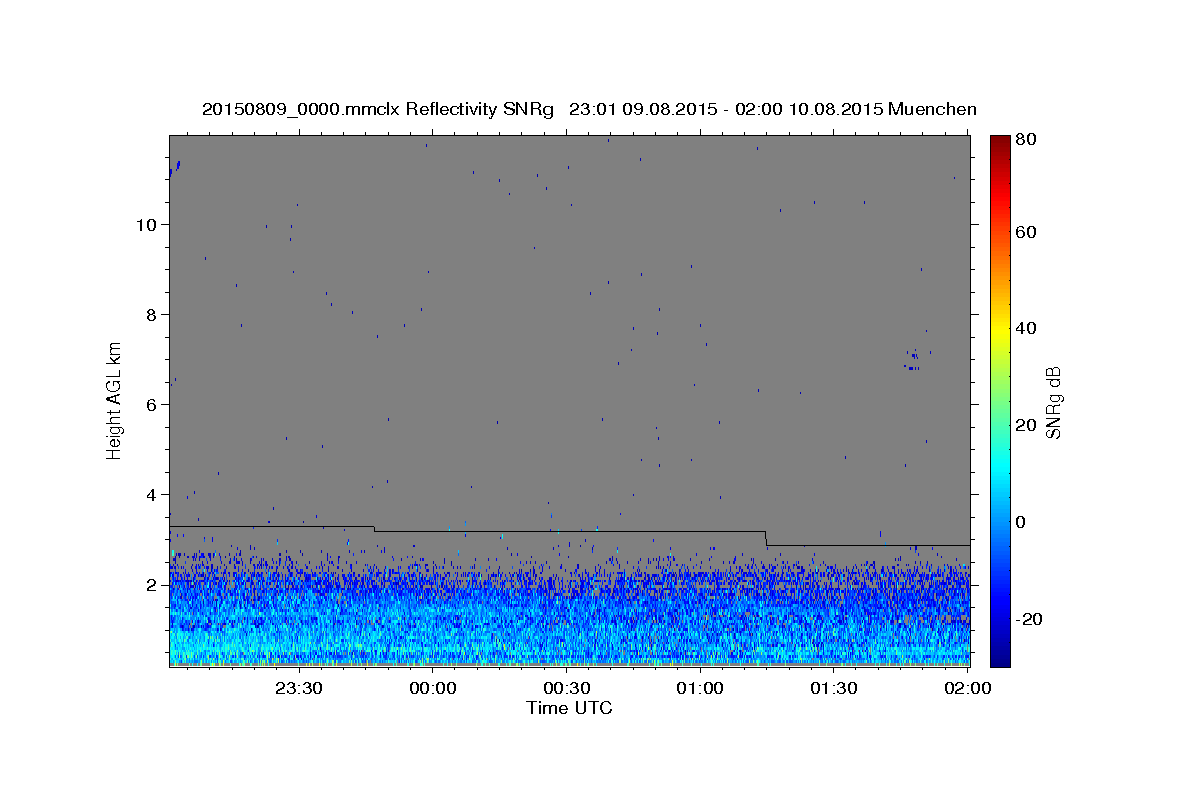Click the colorbar value 40
Viewport: 1200px width, 800px height.
click(1025, 328)
